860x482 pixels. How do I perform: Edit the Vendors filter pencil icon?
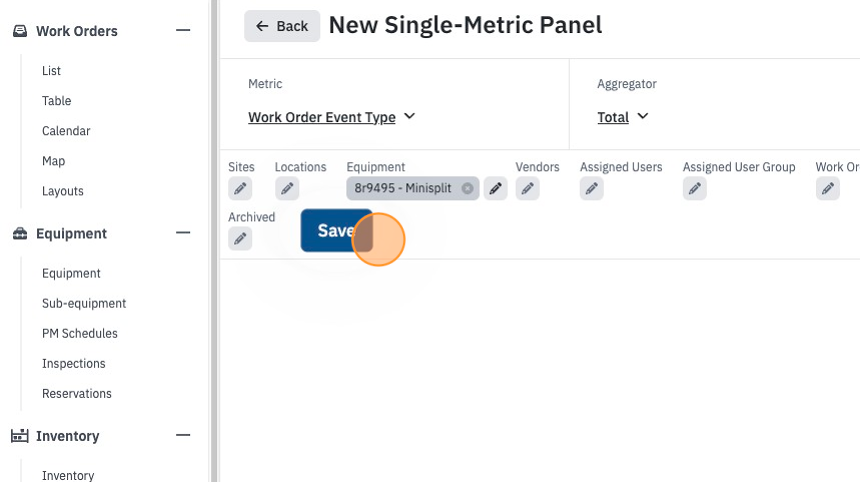(x=527, y=189)
